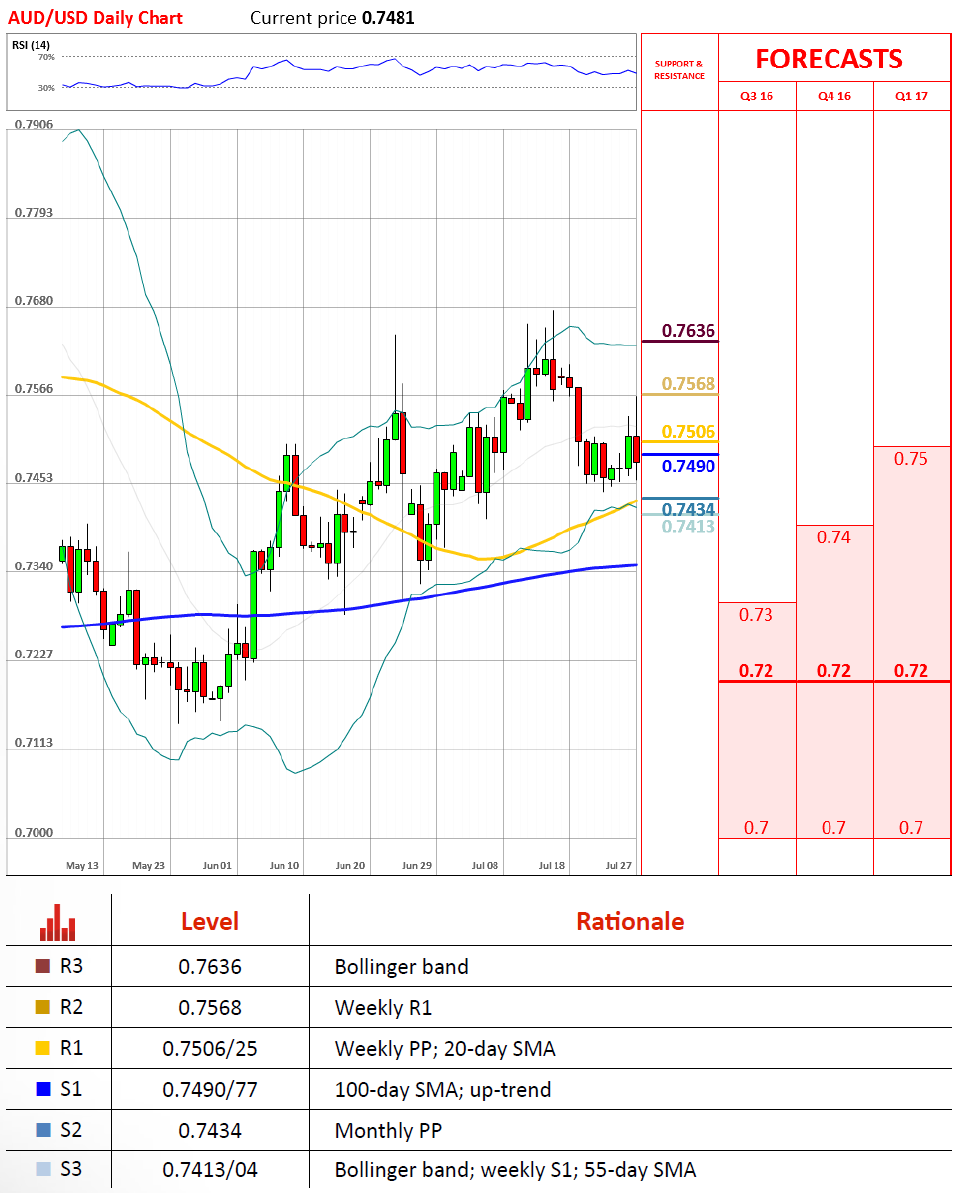Select the S2 steel blue color swatch
Viewport: 961px width, 1193px height.
pos(43,1130)
